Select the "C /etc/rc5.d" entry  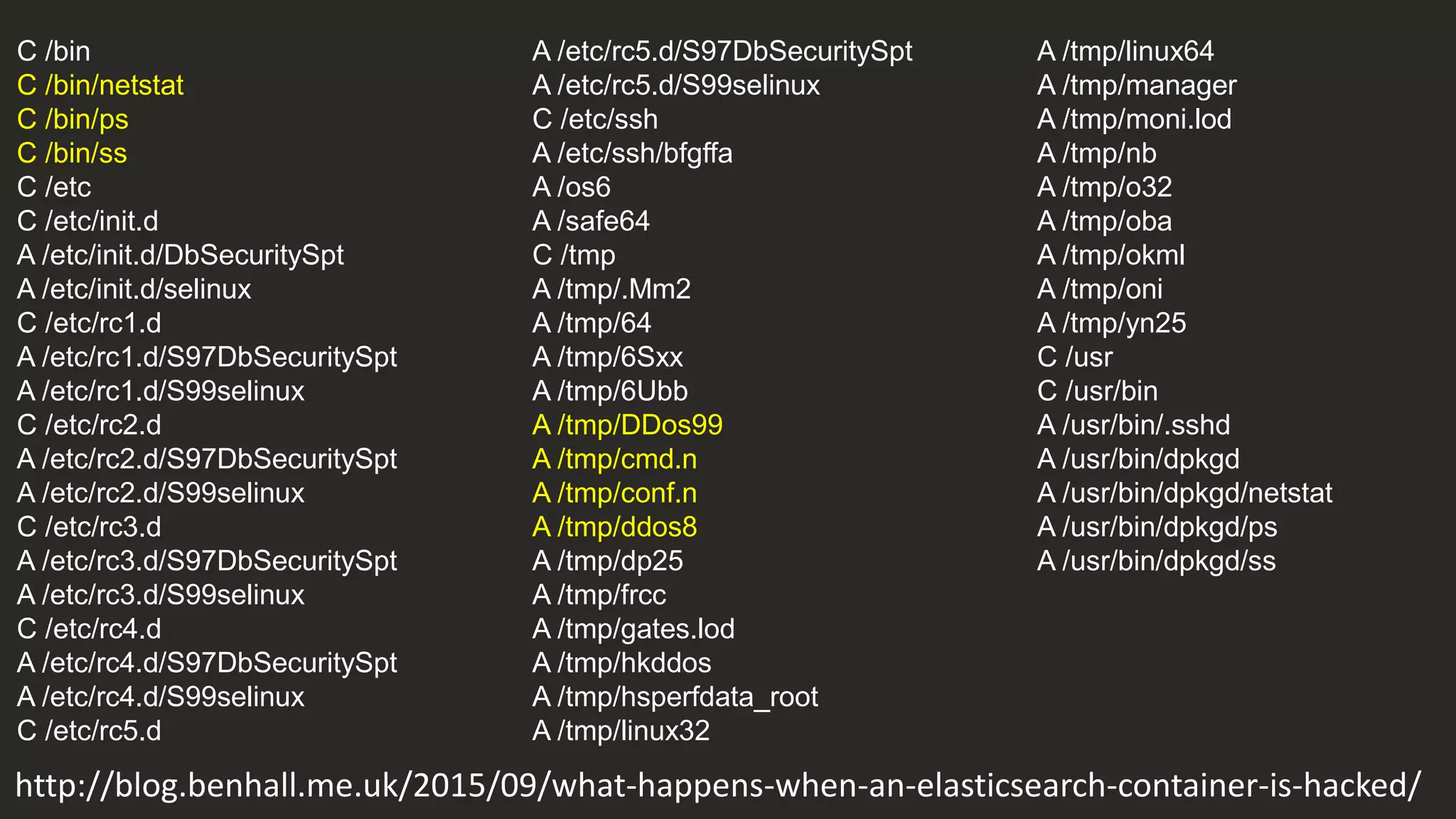89,731
